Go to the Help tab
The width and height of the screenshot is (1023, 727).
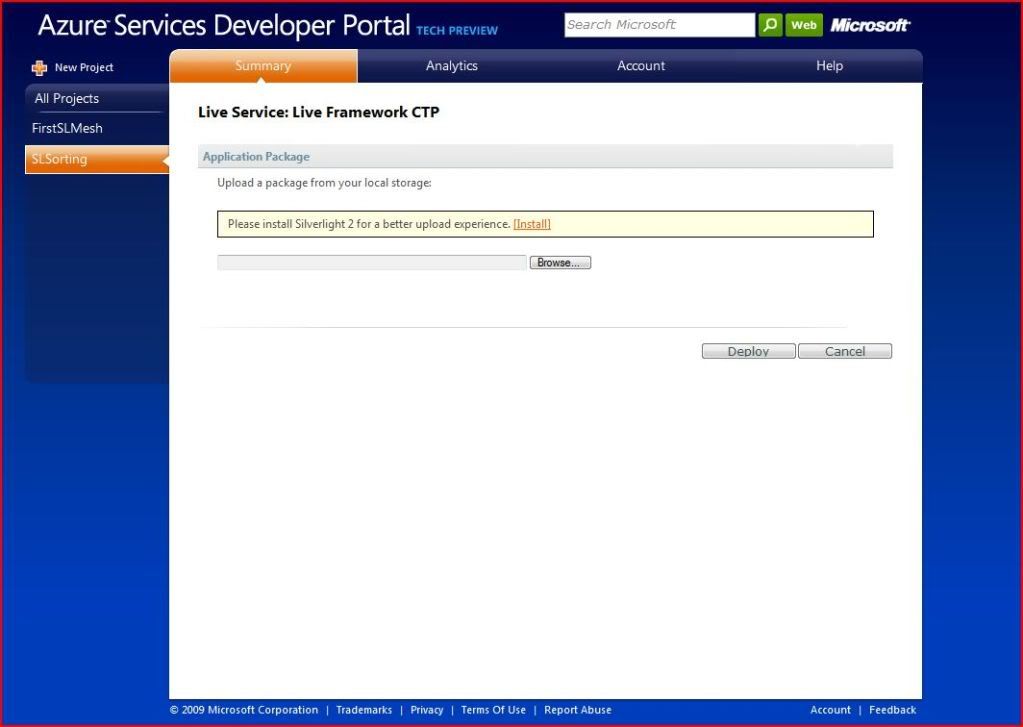(829, 66)
